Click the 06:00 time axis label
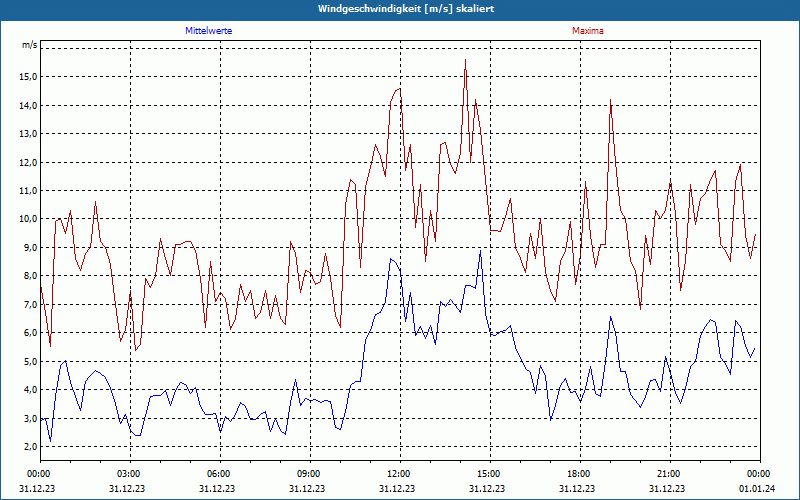The height and width of the screenshot is (500, 800). [217, 474]
